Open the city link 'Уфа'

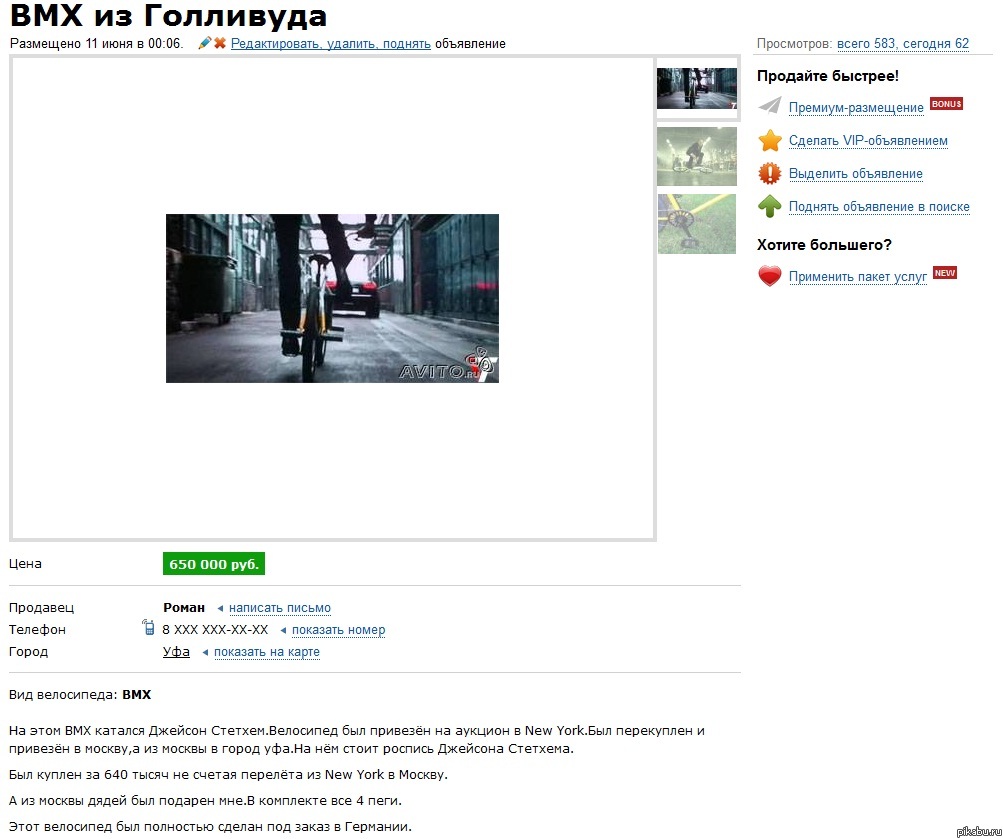tap(176, 652)
